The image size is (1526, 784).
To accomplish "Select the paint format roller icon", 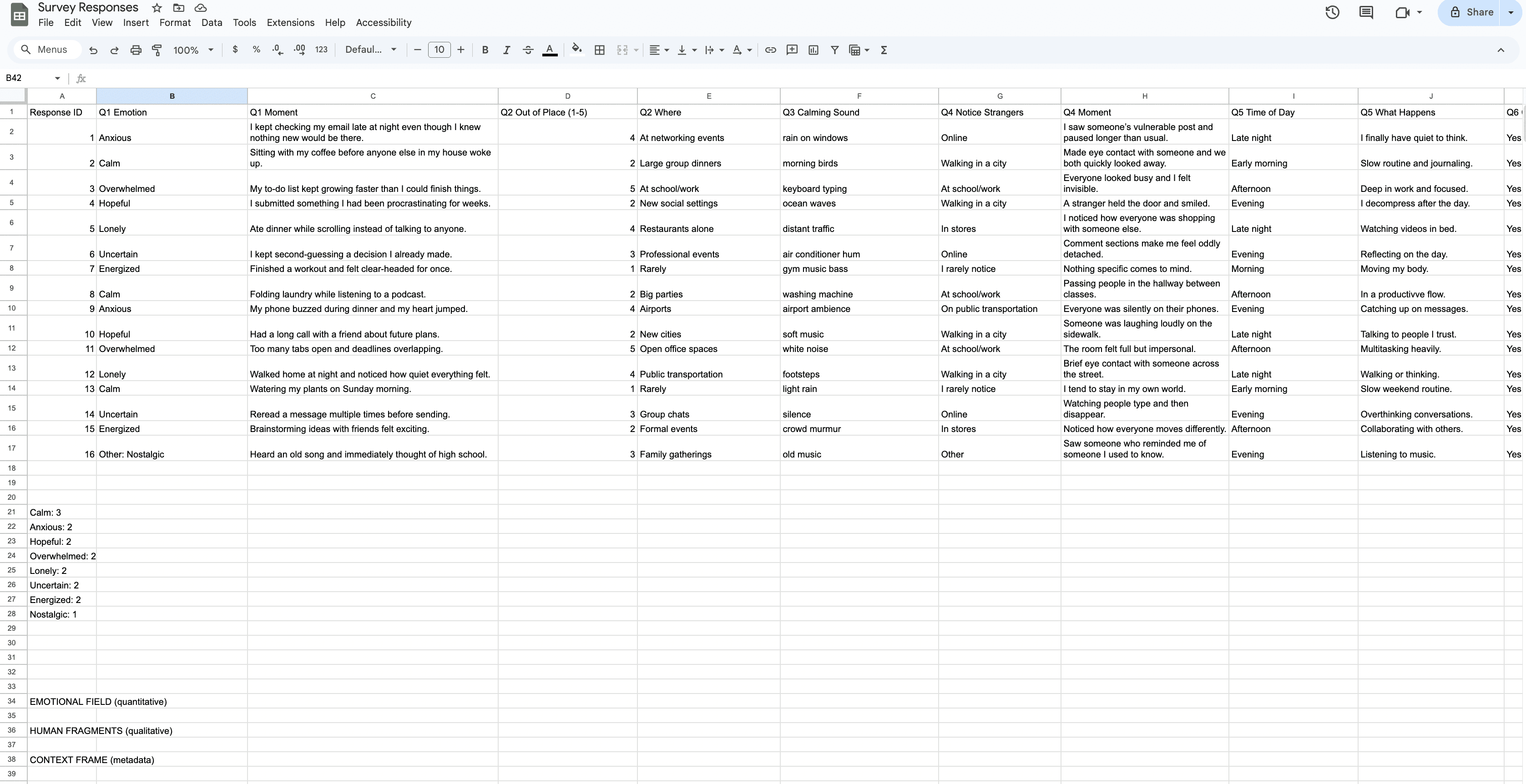I will click(x=157, y=50).
